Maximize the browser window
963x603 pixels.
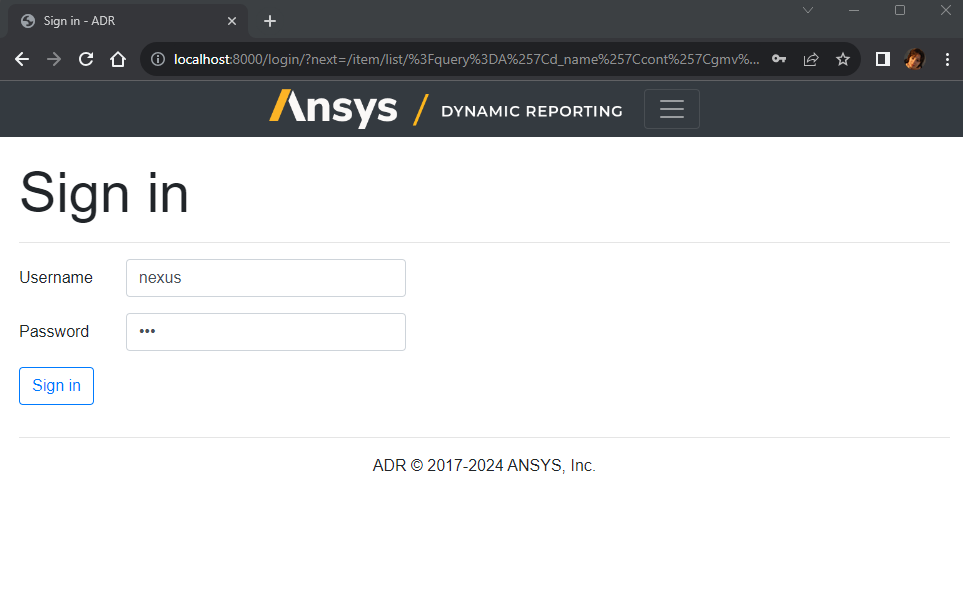pyautogui.click(x=900, y=10)
